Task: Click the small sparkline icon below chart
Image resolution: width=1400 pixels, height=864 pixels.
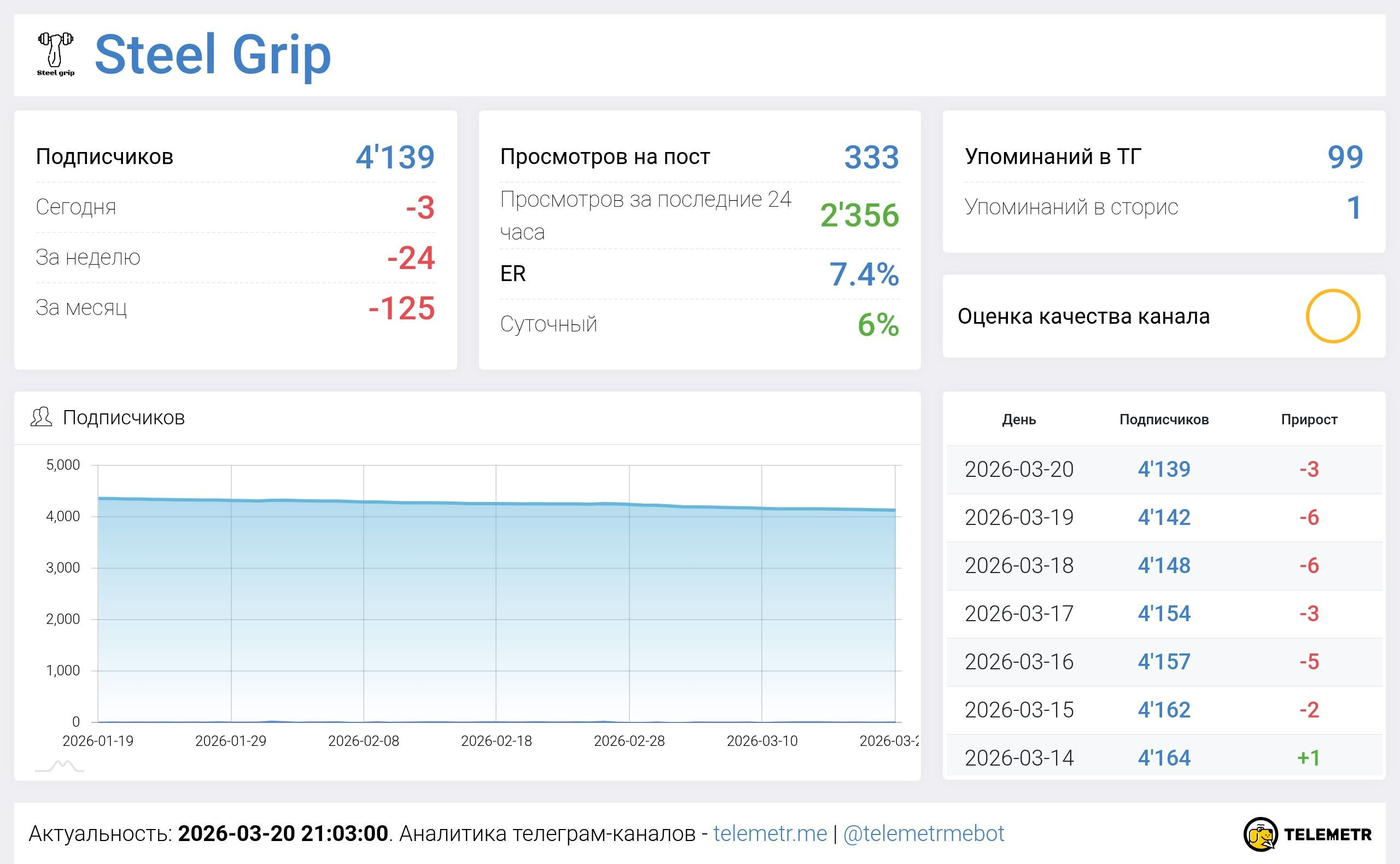Action: pos(60,766)
